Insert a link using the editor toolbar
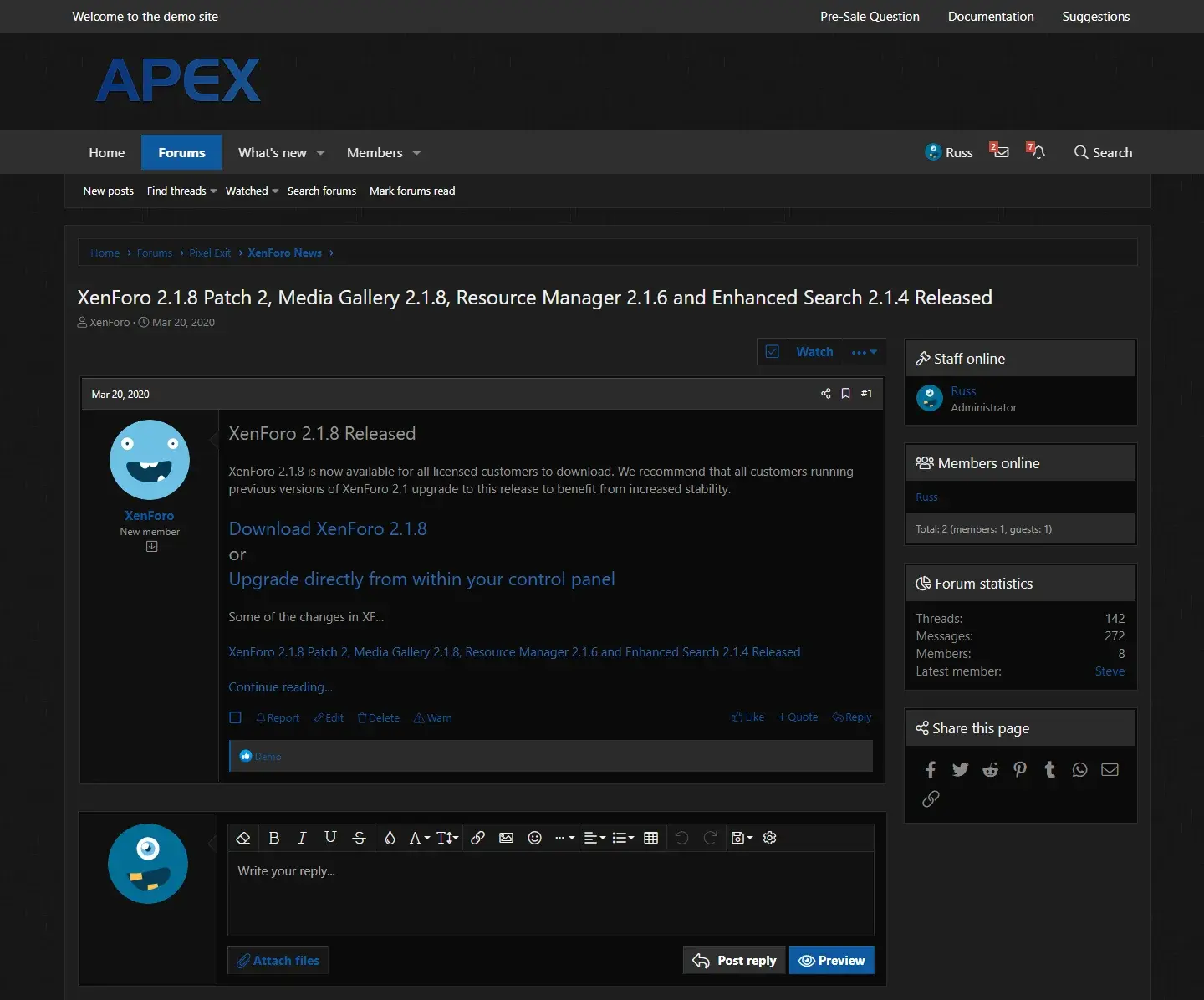 (x=477, y=838)
